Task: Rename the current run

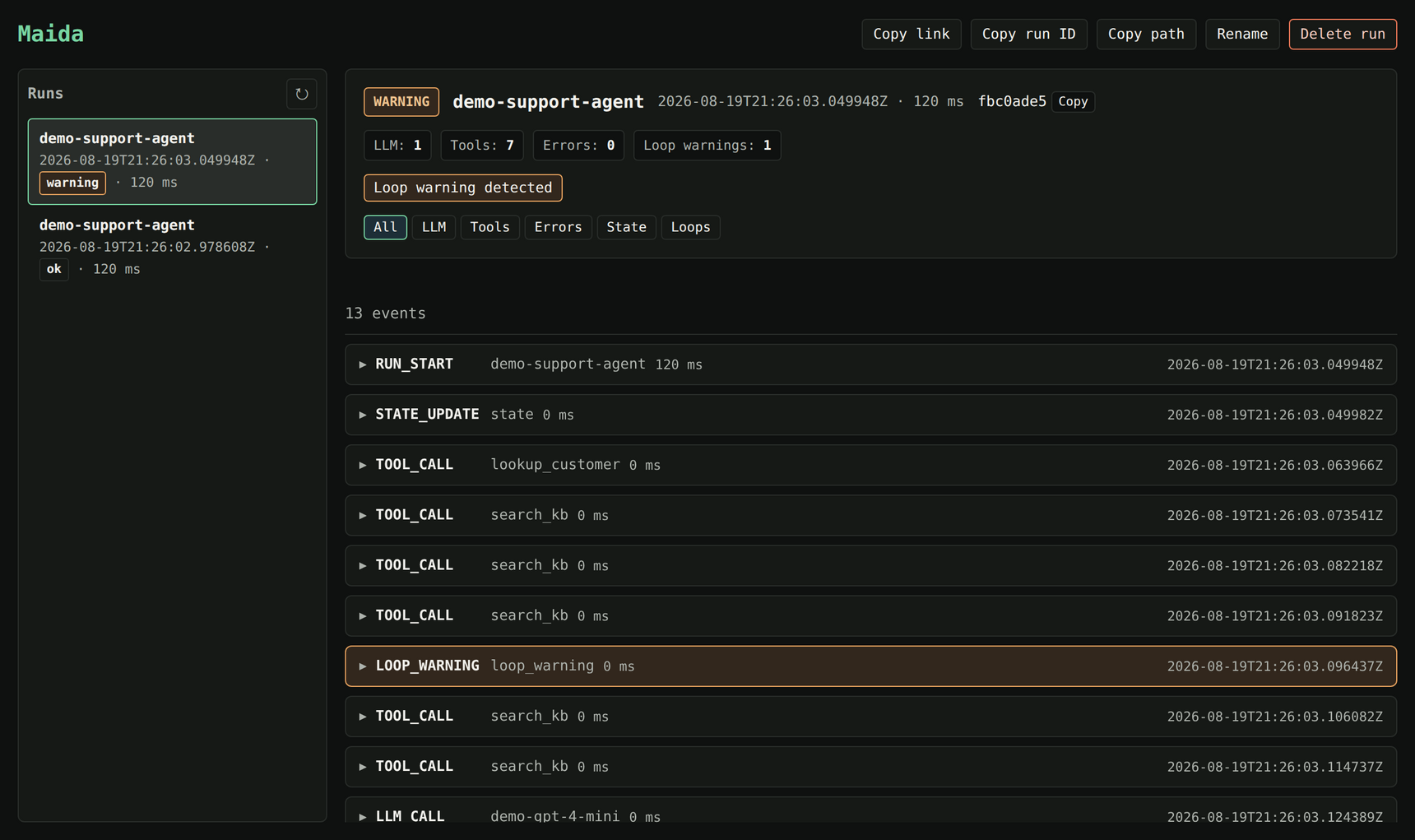Action: pyautogui.click(x=1241, y=34)
